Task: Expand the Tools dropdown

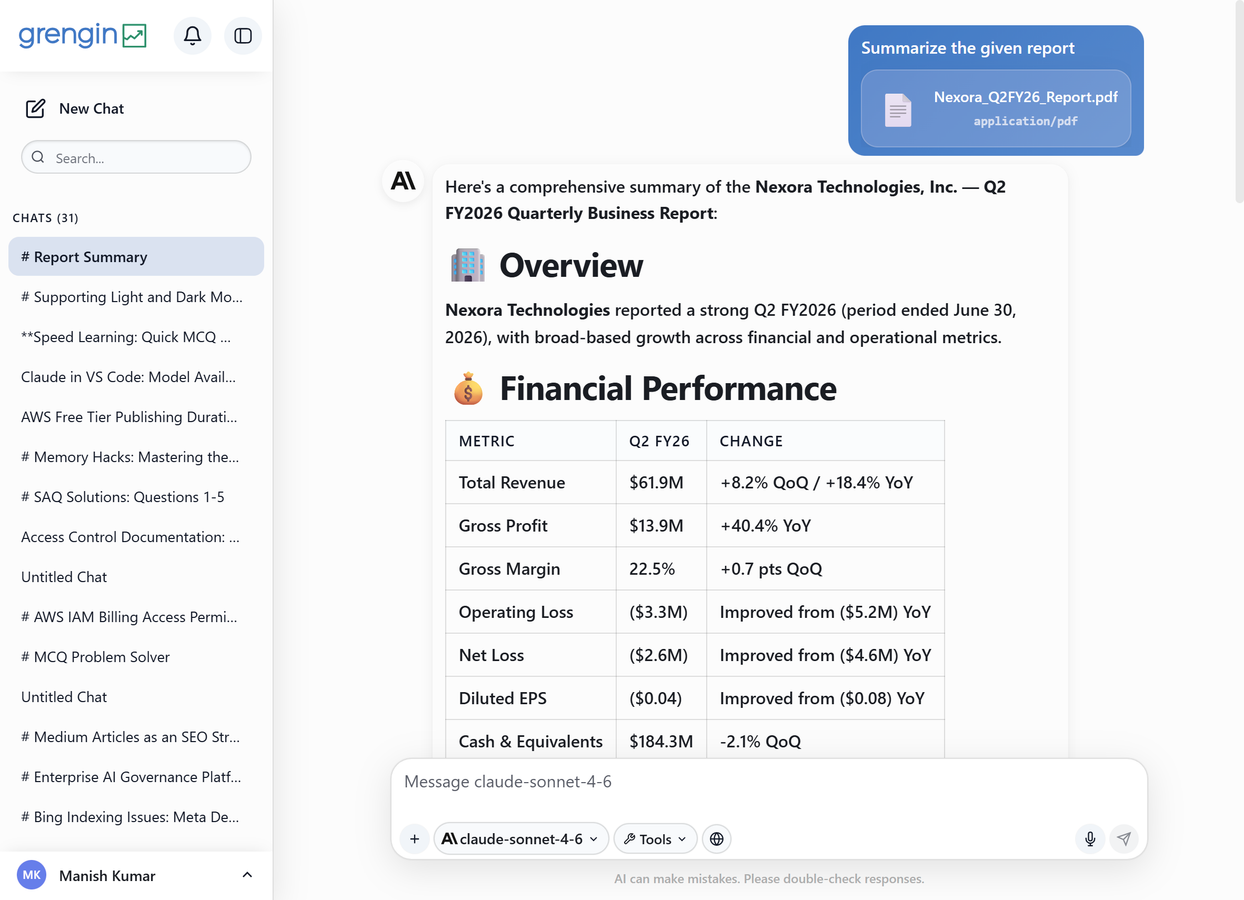Action: (x=655, y=839)
